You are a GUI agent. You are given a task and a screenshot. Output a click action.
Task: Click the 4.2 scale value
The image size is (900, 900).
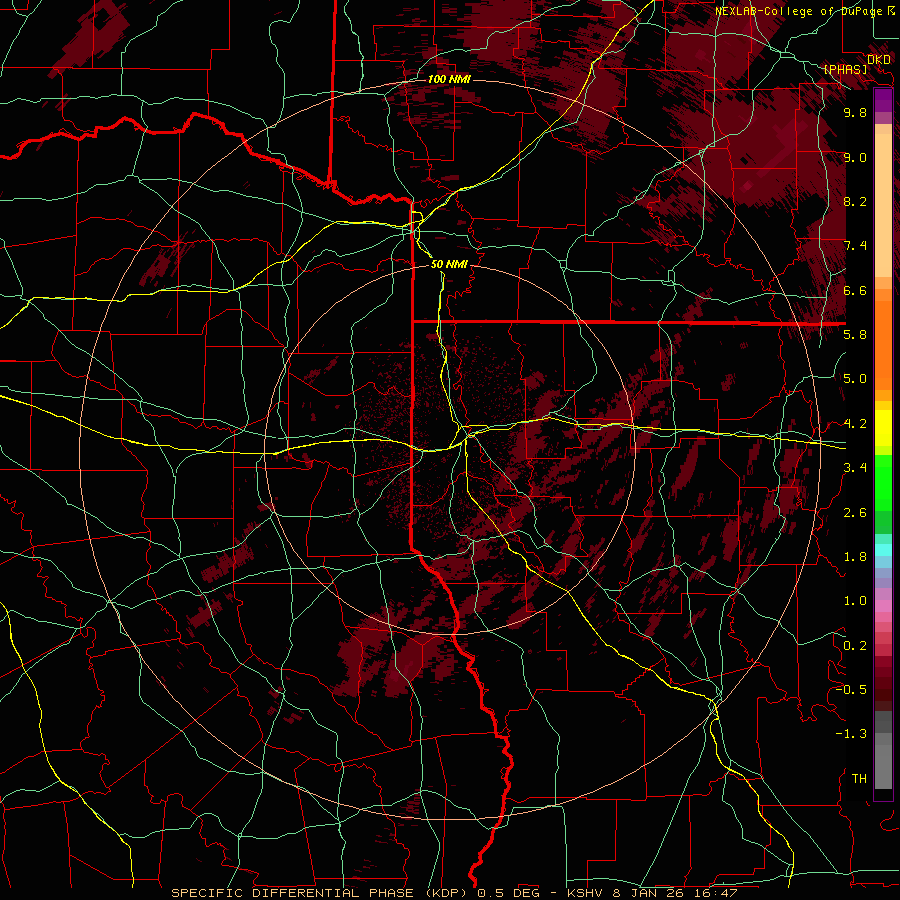coord(855,424)
